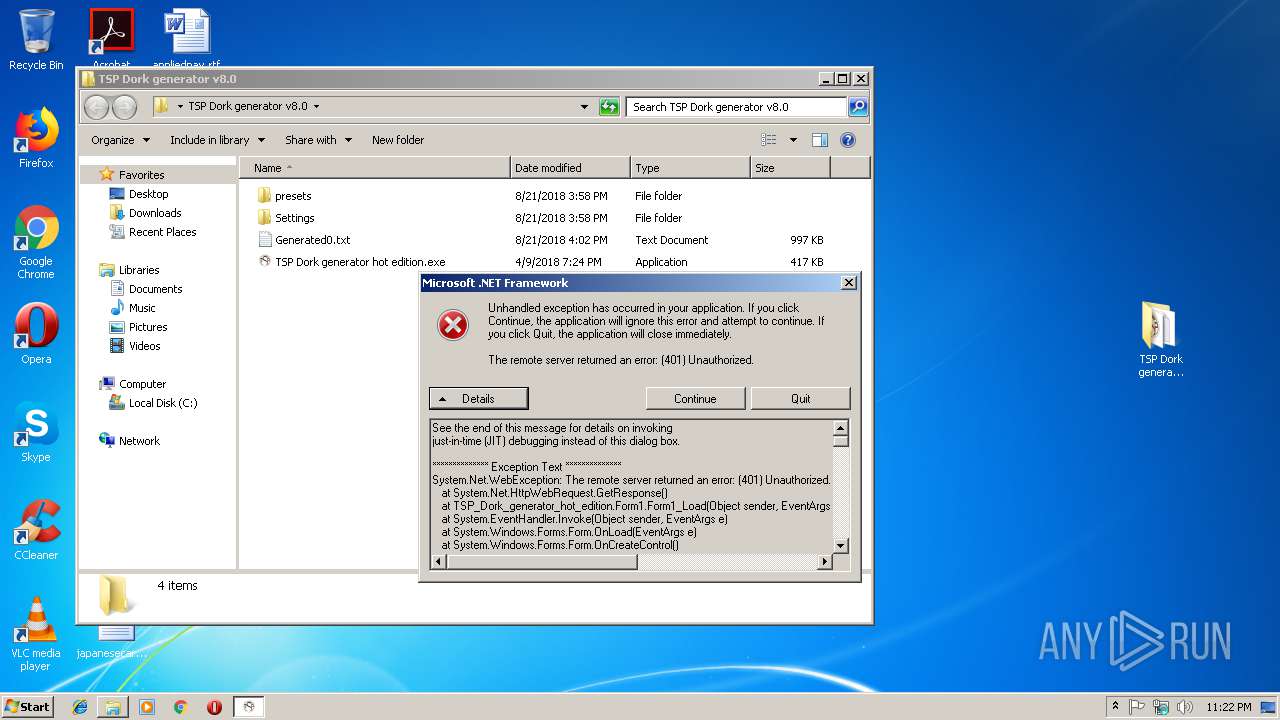Sort files by the Name column header
The width and height of the screenshot is (1280, 720).
tap(375, 168)
